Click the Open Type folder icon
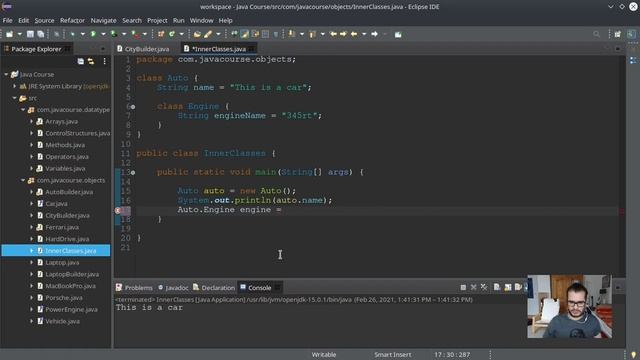640x360 pixels. tap(198, 34)
